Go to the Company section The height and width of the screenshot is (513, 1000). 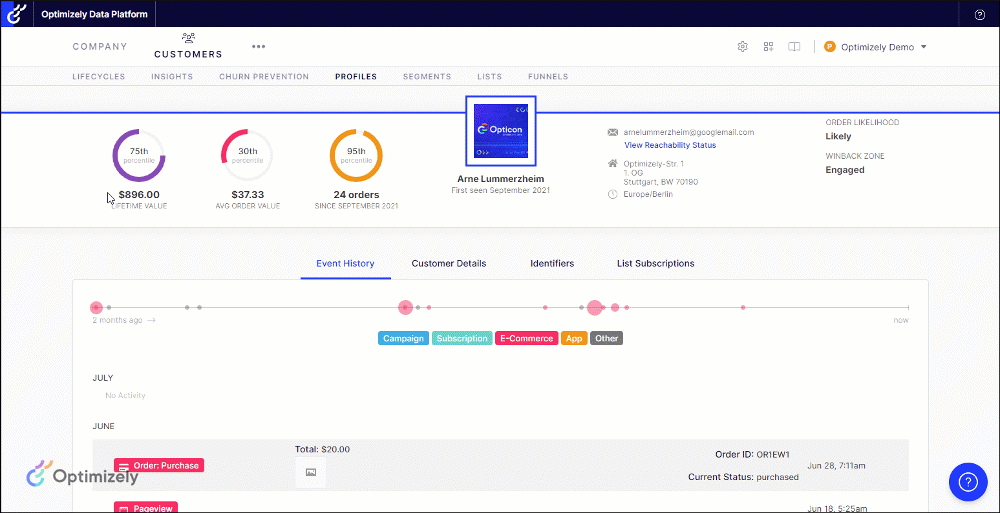99,47
